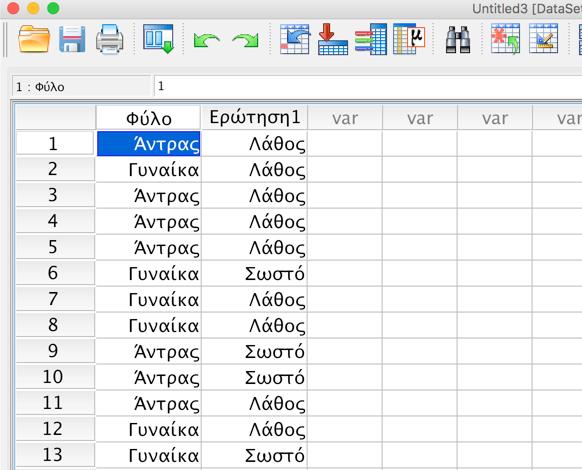Select row 8 header
This screenshot has height=470, width=582.
coord(55,325)
